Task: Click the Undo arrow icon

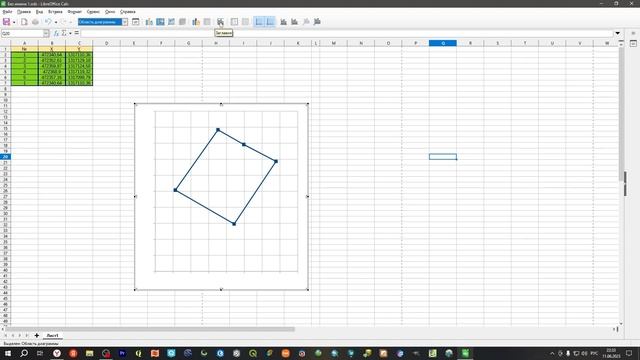Action: (48, 22)
